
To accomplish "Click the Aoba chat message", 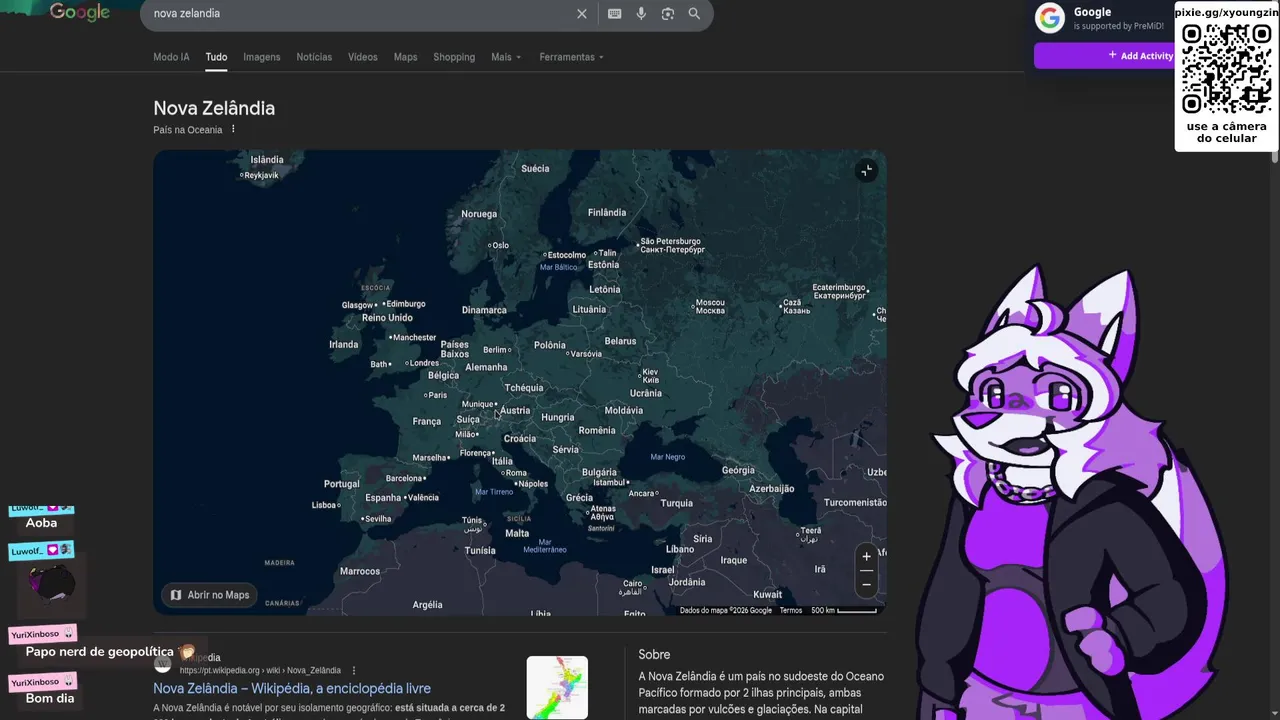I will [41, 522].
